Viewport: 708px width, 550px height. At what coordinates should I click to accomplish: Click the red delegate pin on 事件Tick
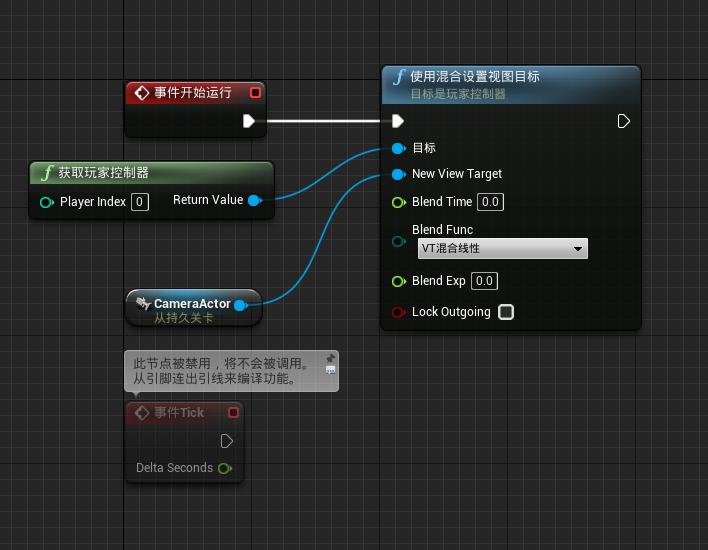coord(233,412)
